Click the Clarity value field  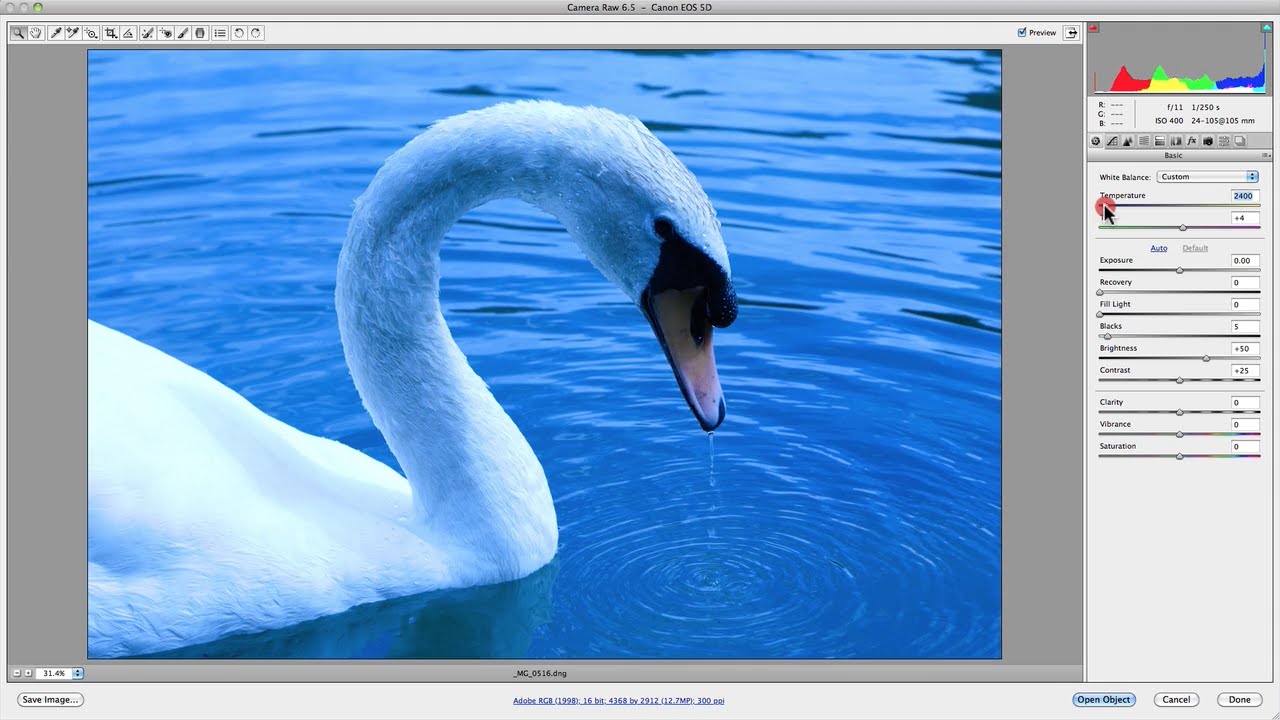(x=1245, y=403)
